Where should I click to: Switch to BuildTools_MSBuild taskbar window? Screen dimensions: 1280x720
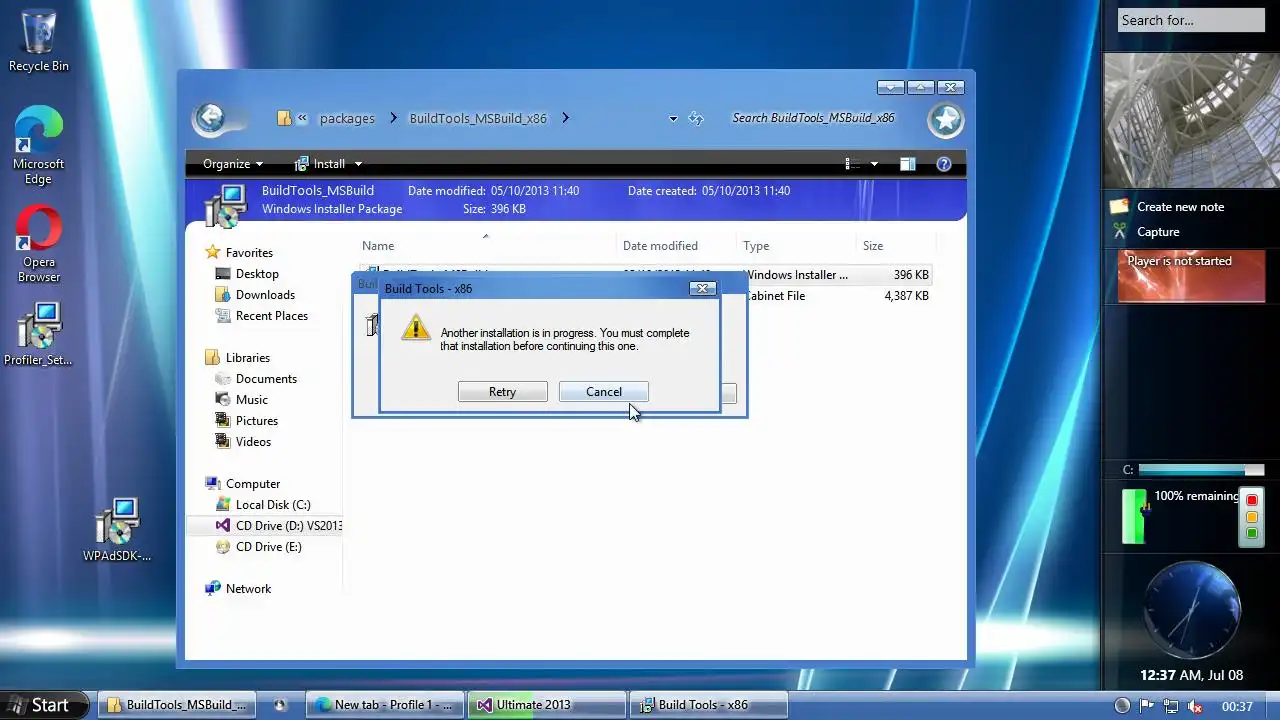coord(177,705)
